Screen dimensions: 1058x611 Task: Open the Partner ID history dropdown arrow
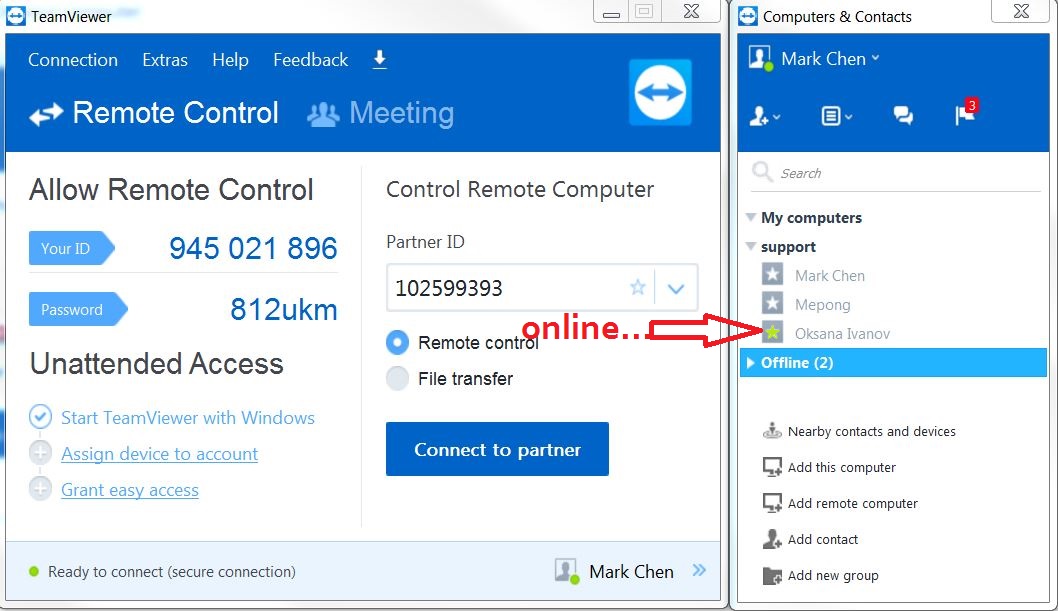(x=675, y=289)
